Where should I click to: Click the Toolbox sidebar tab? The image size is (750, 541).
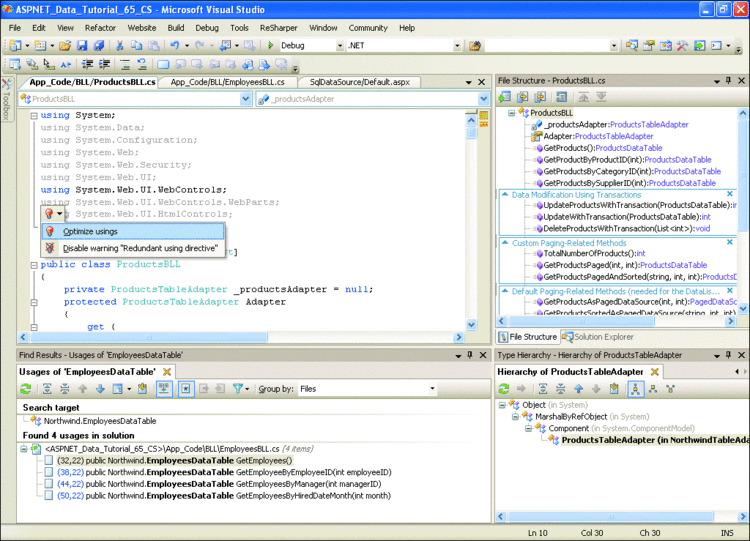coord(6,99)
